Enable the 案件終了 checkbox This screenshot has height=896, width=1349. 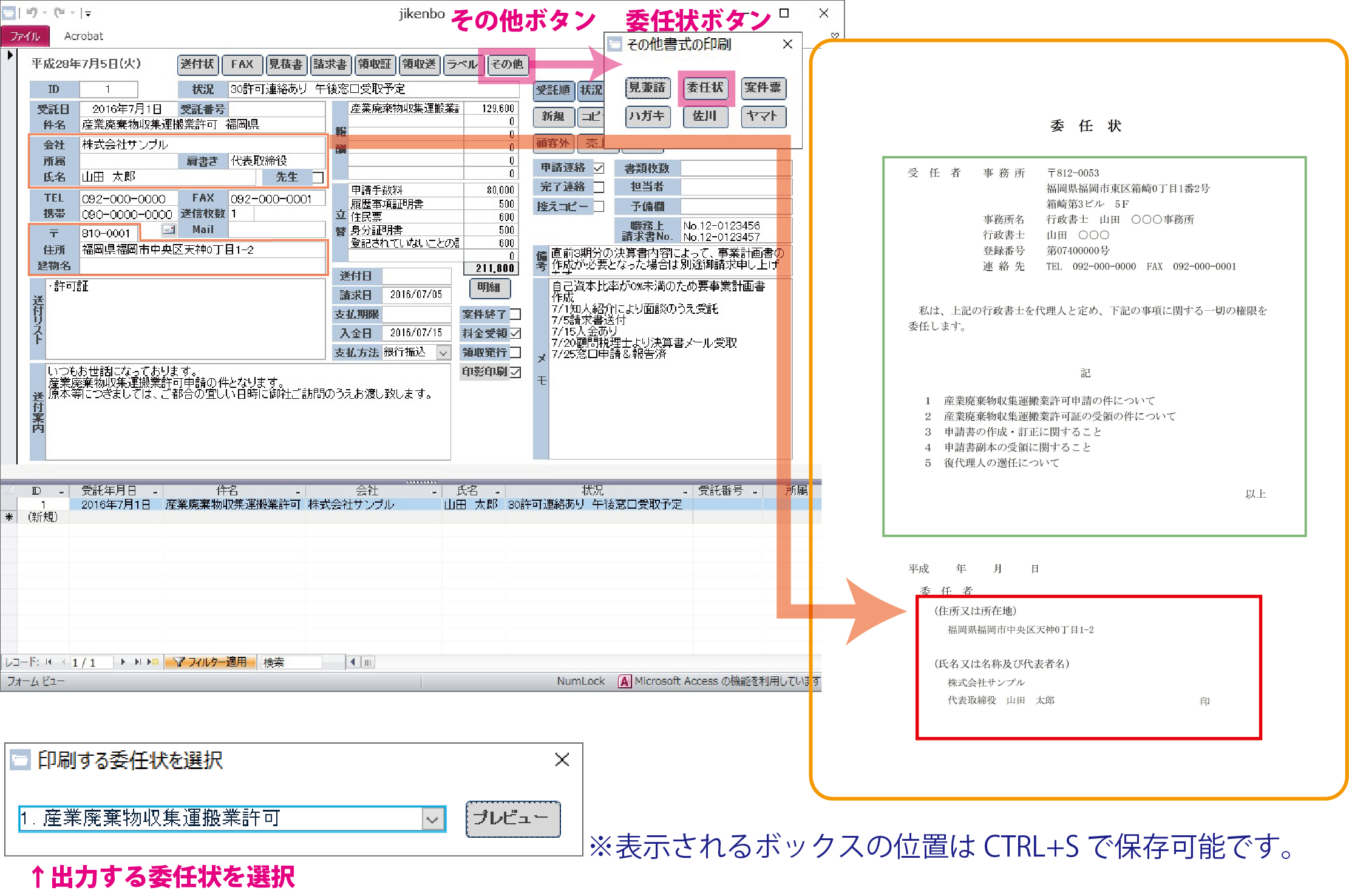click(515, 314)
